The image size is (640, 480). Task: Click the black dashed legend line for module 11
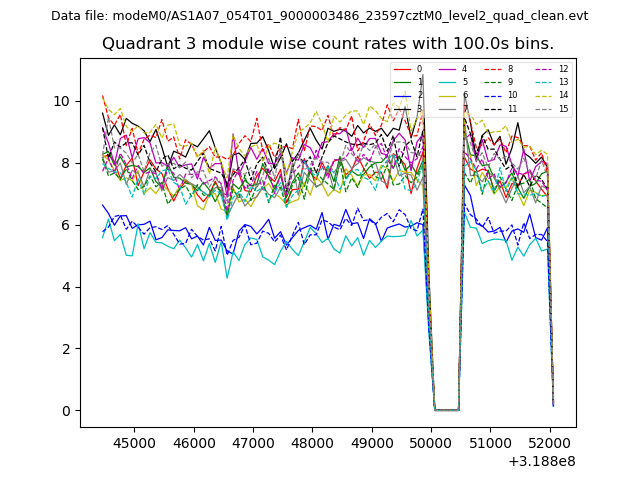click(493, 108)
